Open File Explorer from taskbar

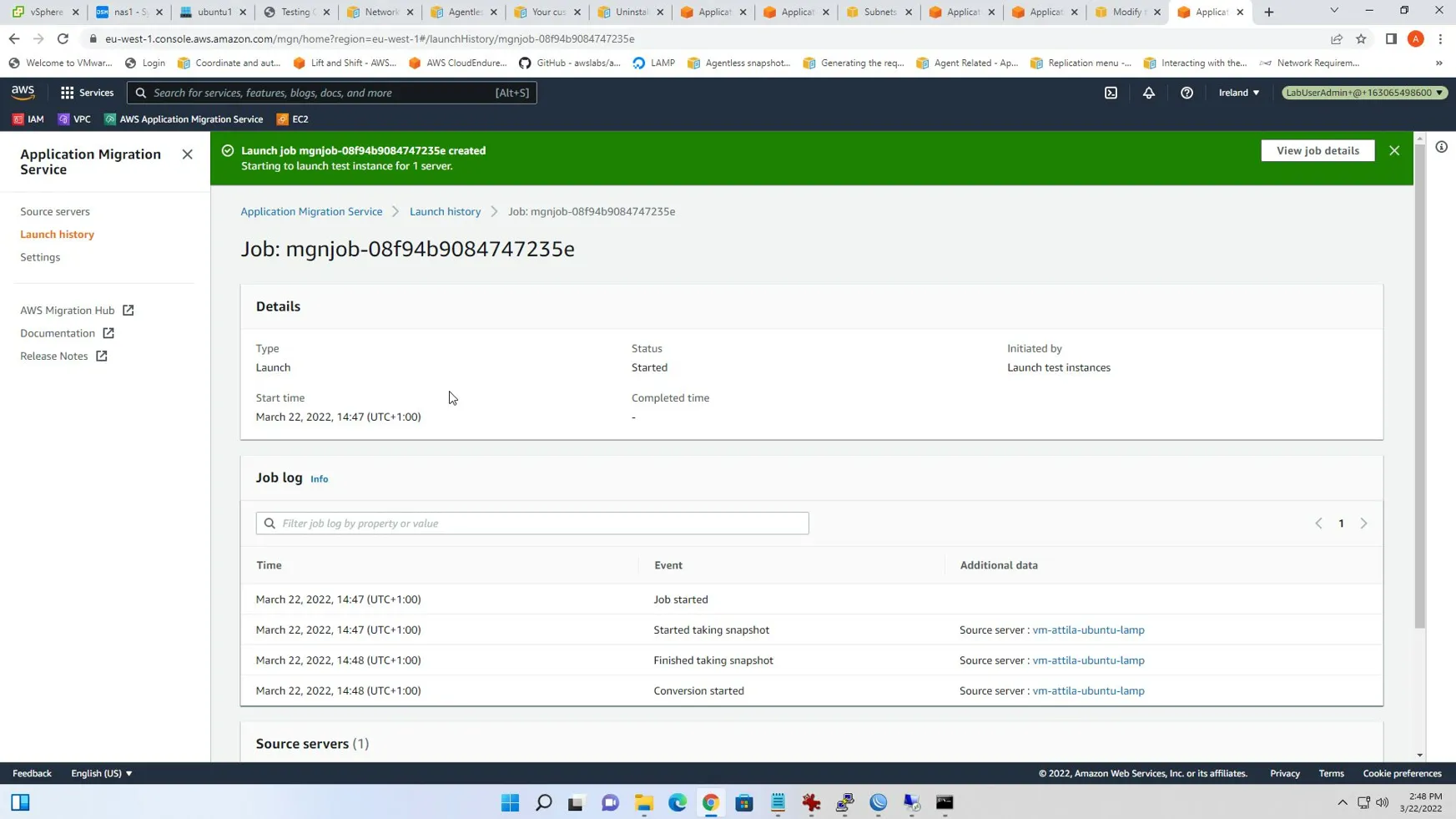pyautogui.click(x=643, y=802)
